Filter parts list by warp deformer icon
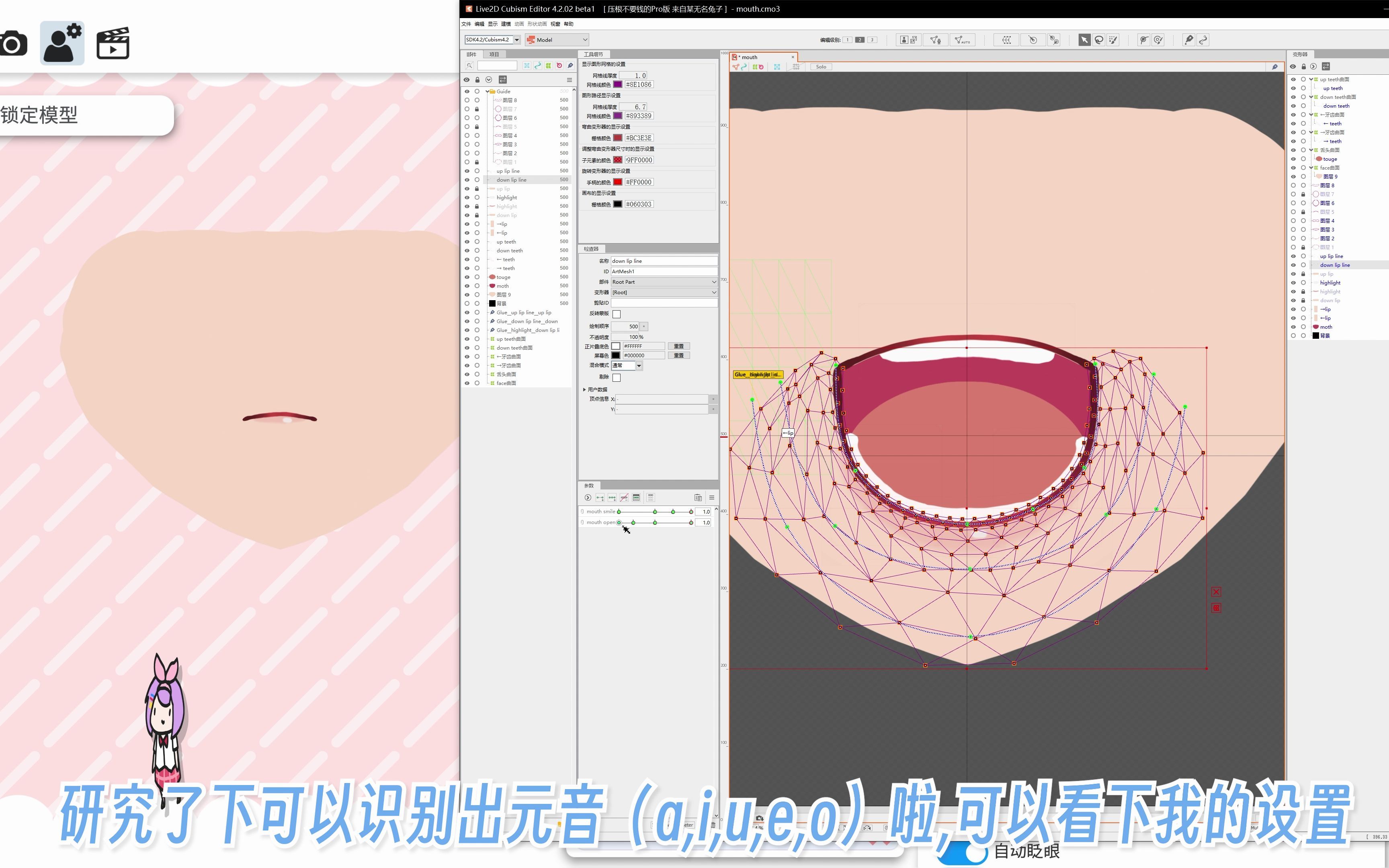Screen dimensions: 1389x868 [548, 66]
